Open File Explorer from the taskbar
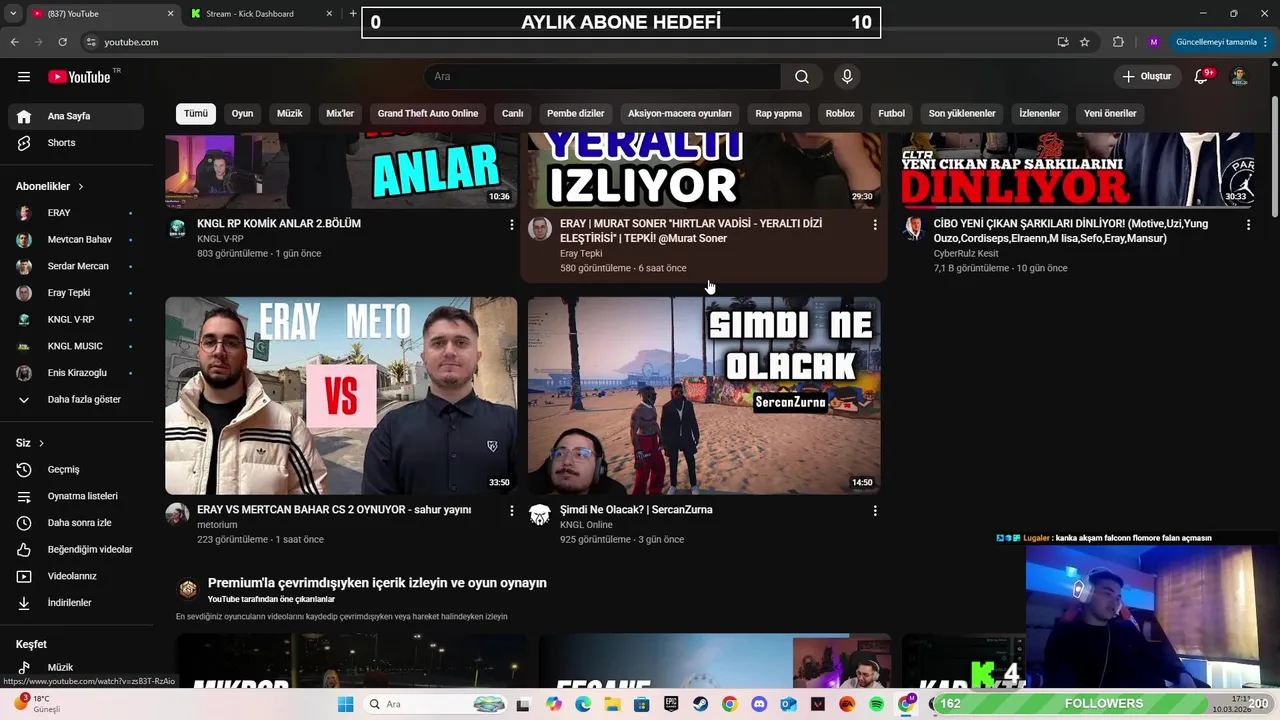 pos(612,704)
